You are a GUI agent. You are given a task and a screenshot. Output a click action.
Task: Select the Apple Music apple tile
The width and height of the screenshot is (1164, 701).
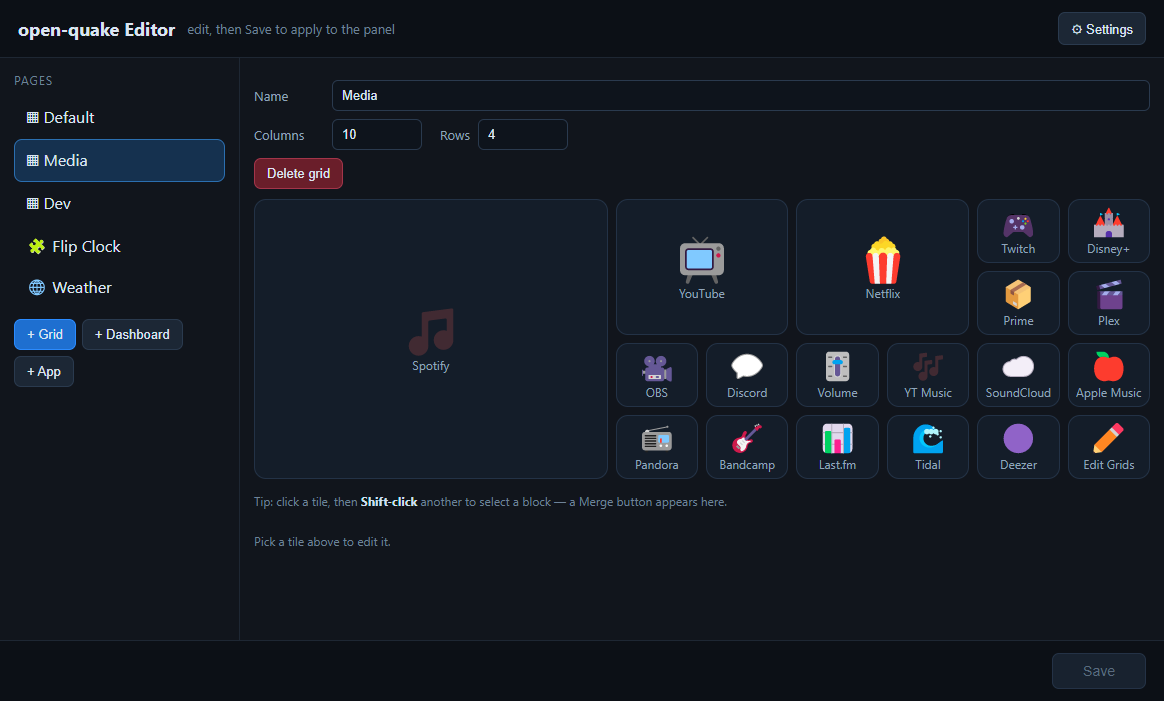[x=1108, y=375]
